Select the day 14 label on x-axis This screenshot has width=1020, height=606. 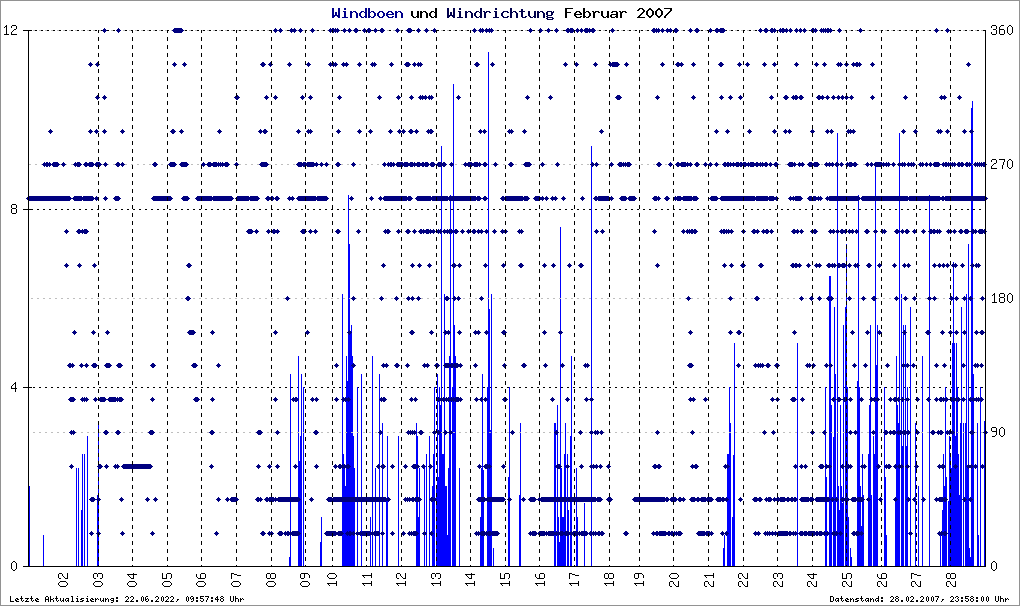pyautogui.click(x=472, y=579)
